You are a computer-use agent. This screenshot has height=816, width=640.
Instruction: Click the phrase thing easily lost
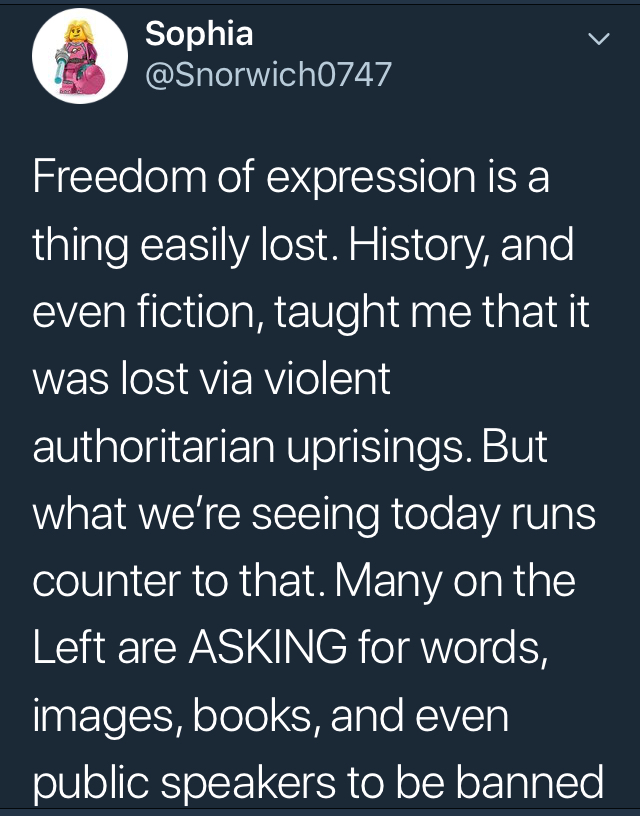pyautogui.click(x=181, y=246)
